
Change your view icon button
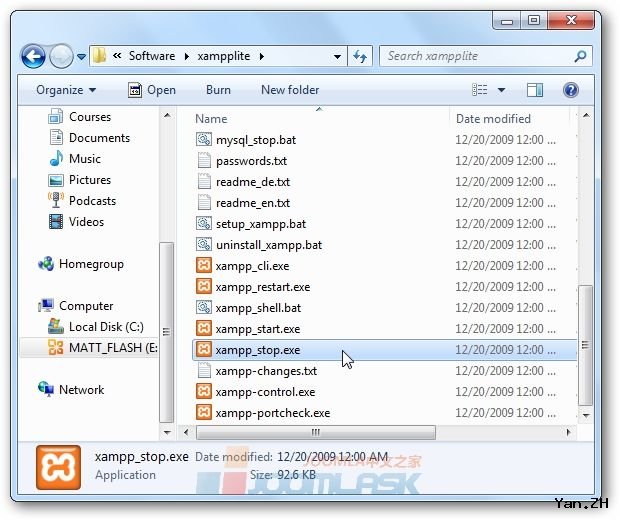480,90
